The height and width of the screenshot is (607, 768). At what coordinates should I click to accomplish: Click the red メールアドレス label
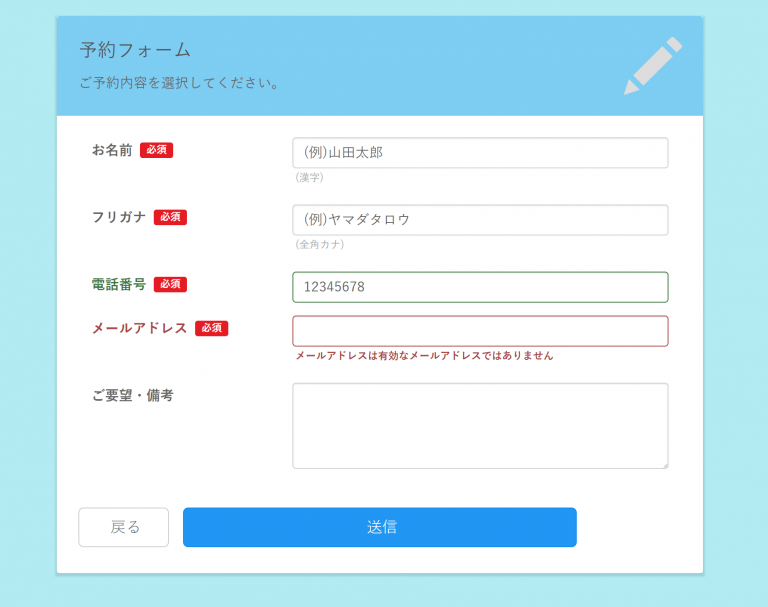tap(140, 328)
